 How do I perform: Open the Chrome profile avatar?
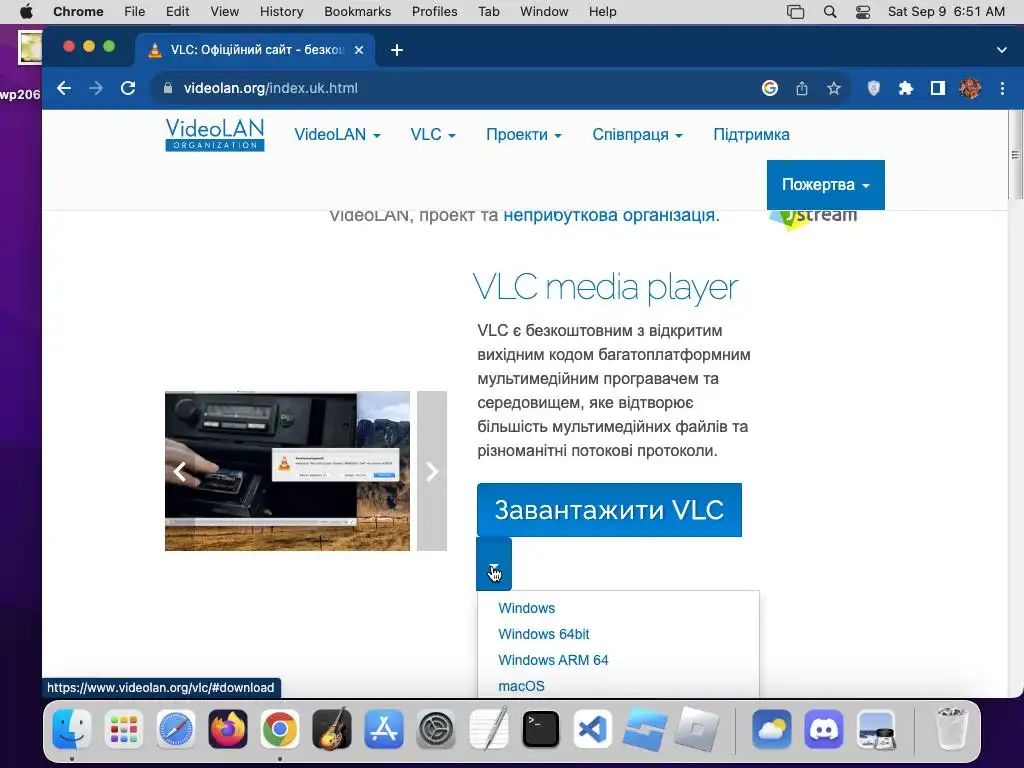pos(970,88)
